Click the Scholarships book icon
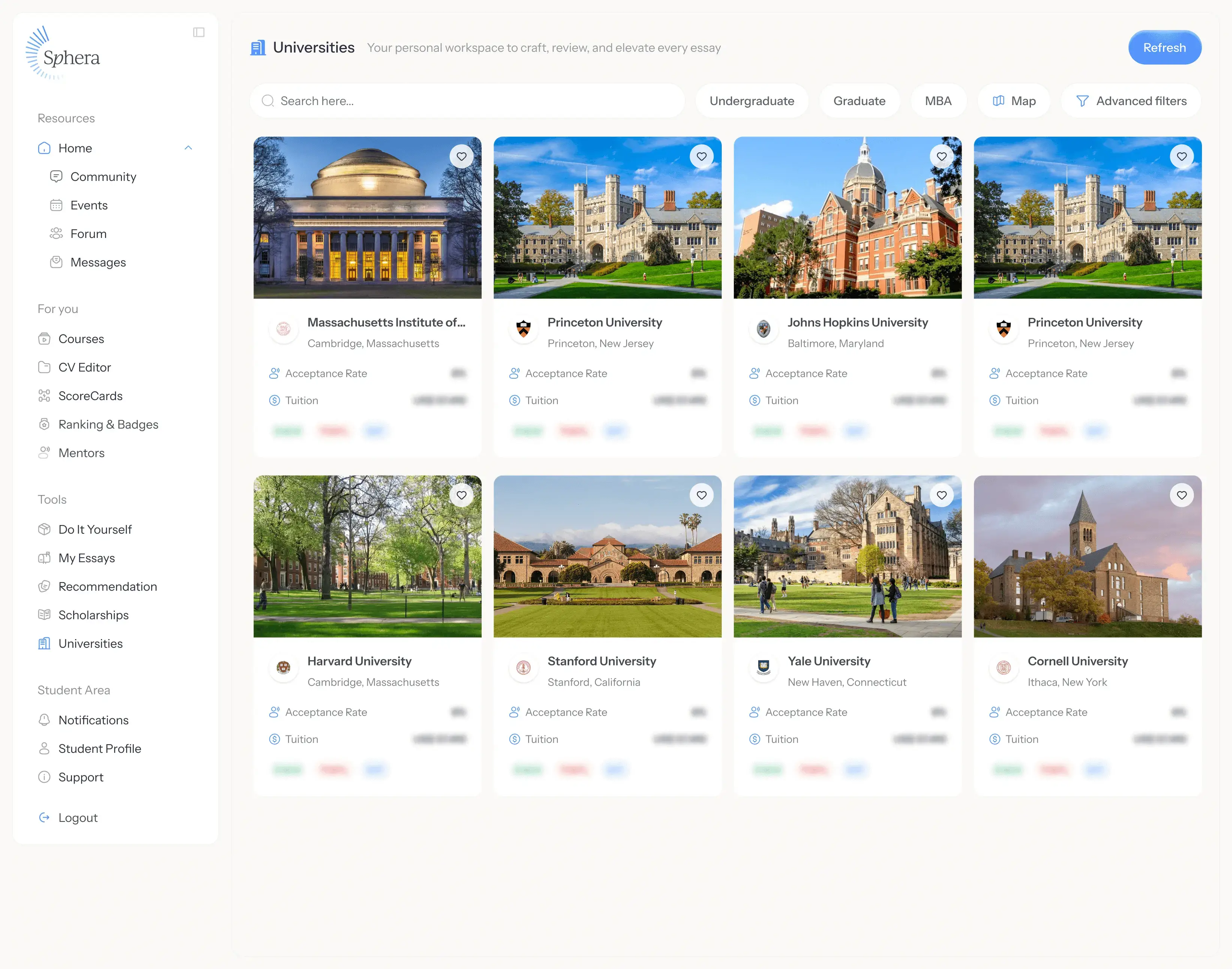 tap(44, 615)
